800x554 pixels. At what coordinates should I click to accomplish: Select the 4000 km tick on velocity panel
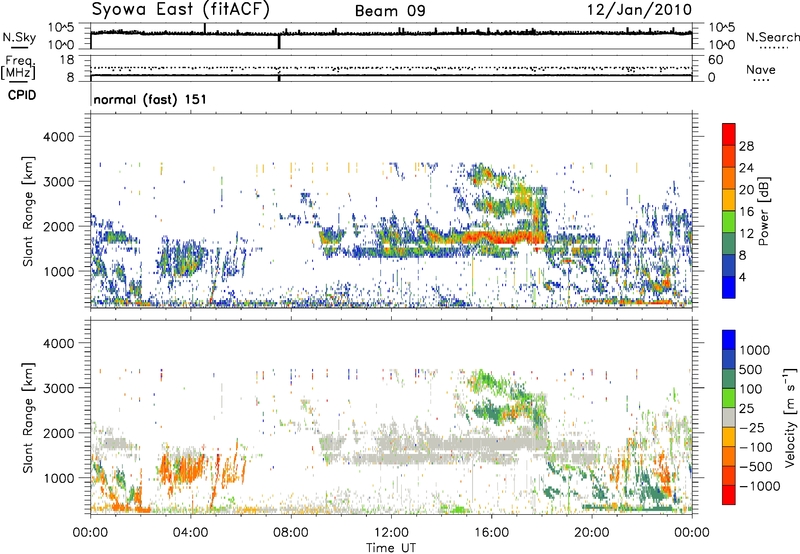click(x=58, y=343)
